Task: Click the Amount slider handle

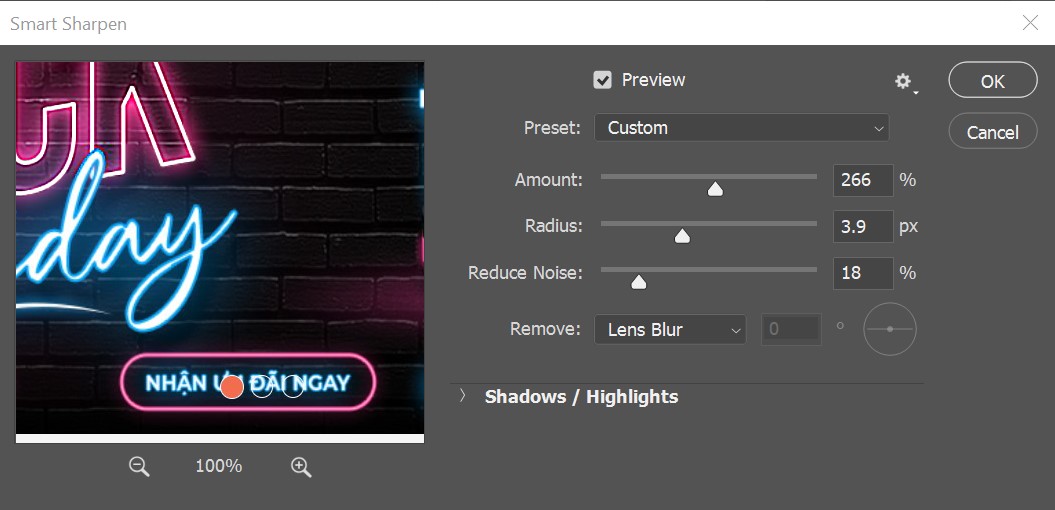Action: coord(715,189)
